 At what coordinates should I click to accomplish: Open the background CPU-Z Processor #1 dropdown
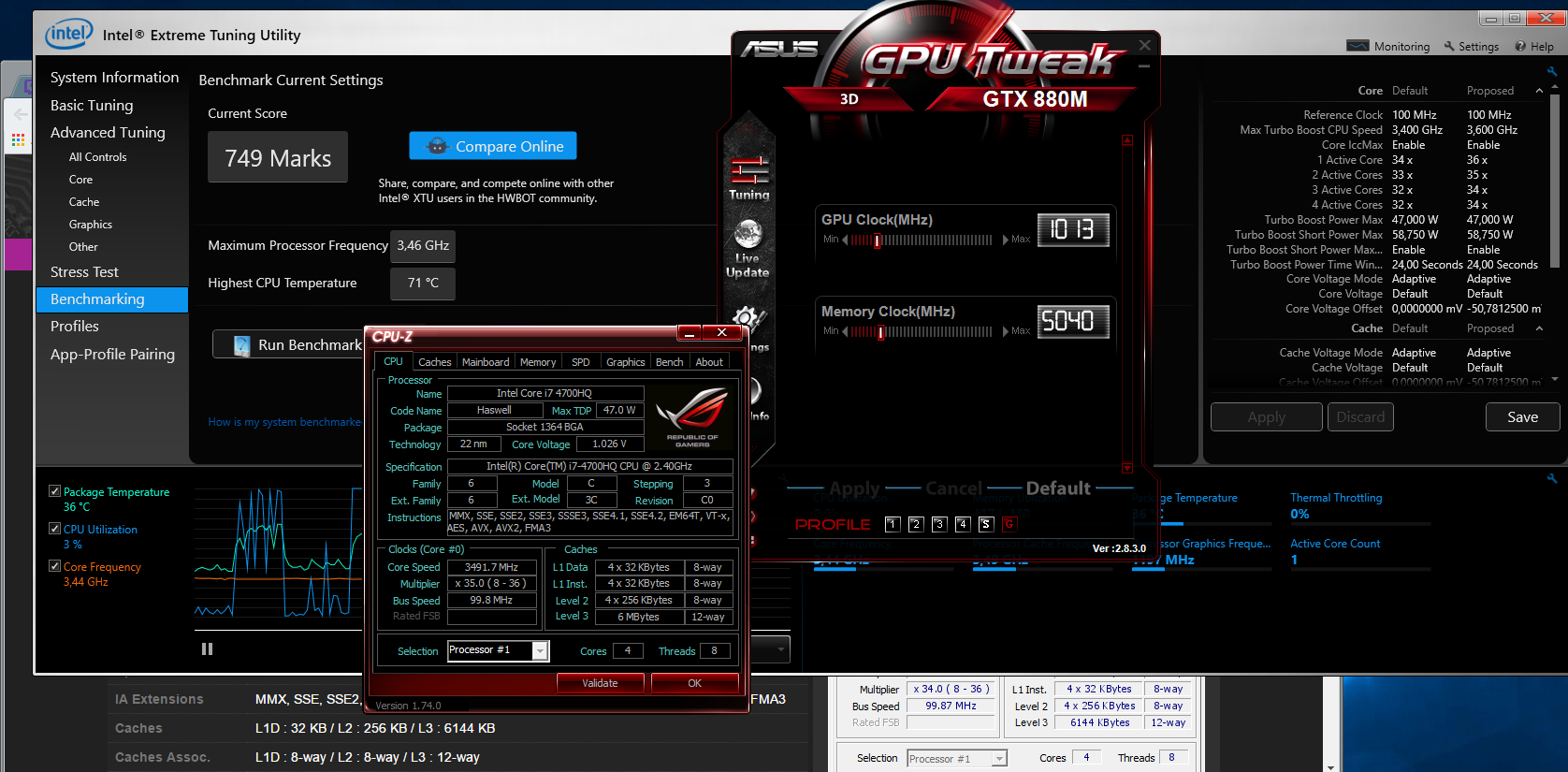click(x=999, y=758)
